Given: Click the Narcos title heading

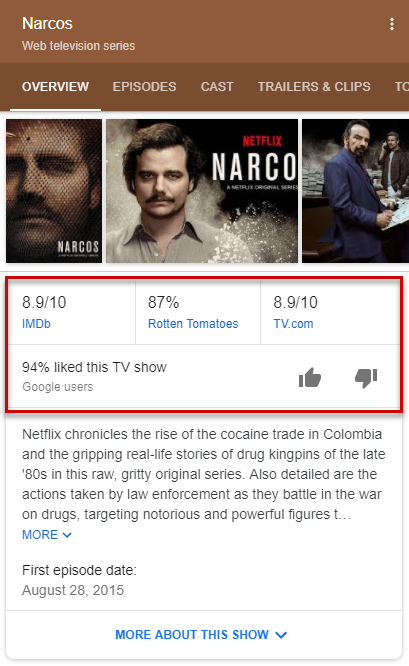Looking at the screenshot, I should pyautogui.click(x=47, y=24).
